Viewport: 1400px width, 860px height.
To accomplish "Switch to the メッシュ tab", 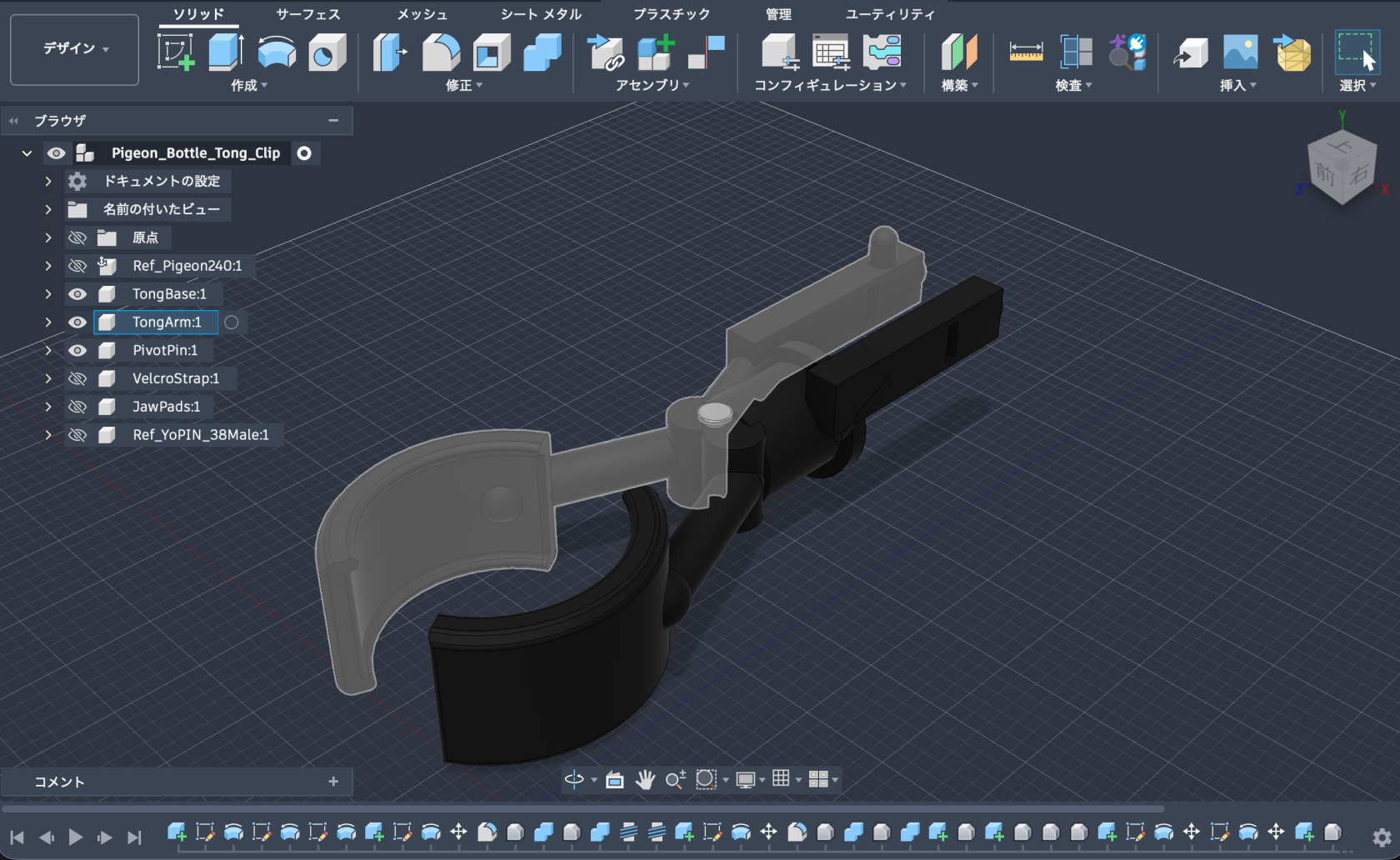I will point(422,14).
